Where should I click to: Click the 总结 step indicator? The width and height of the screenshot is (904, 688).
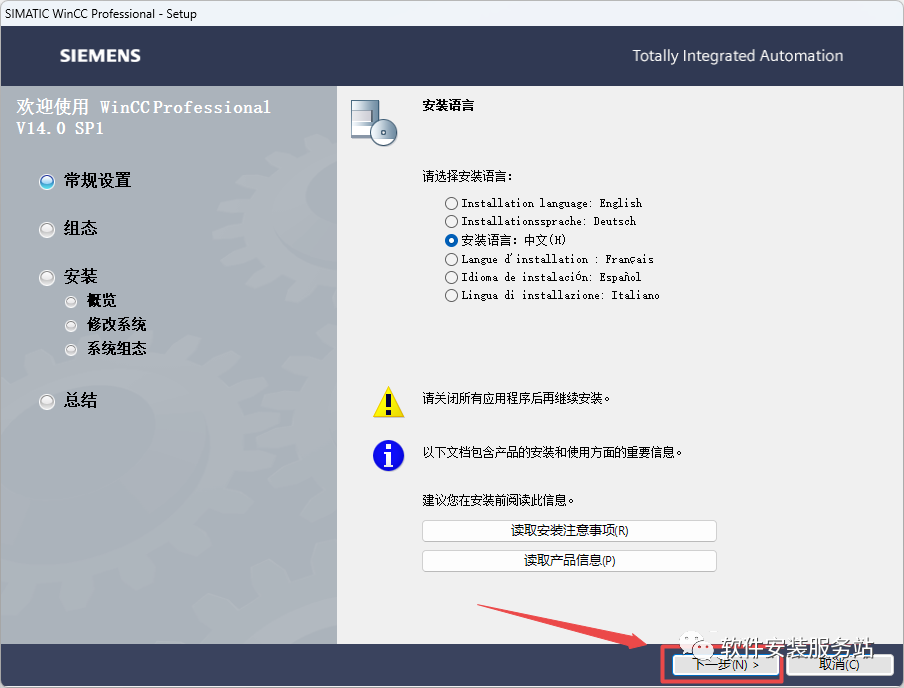click(x=47, y=401)
